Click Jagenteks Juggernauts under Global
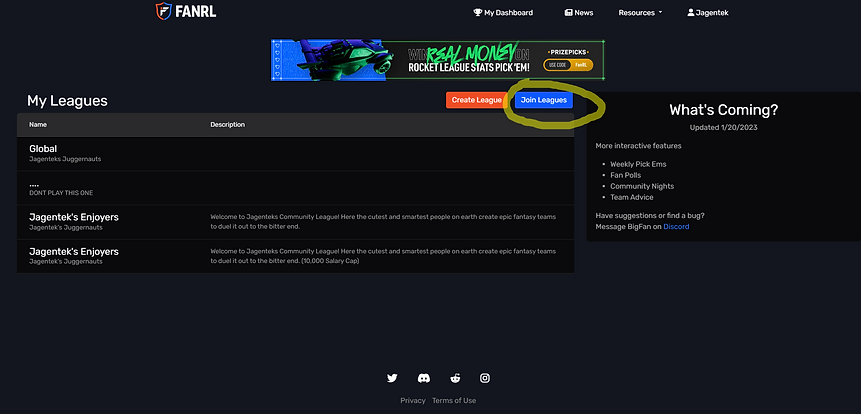 65,159
